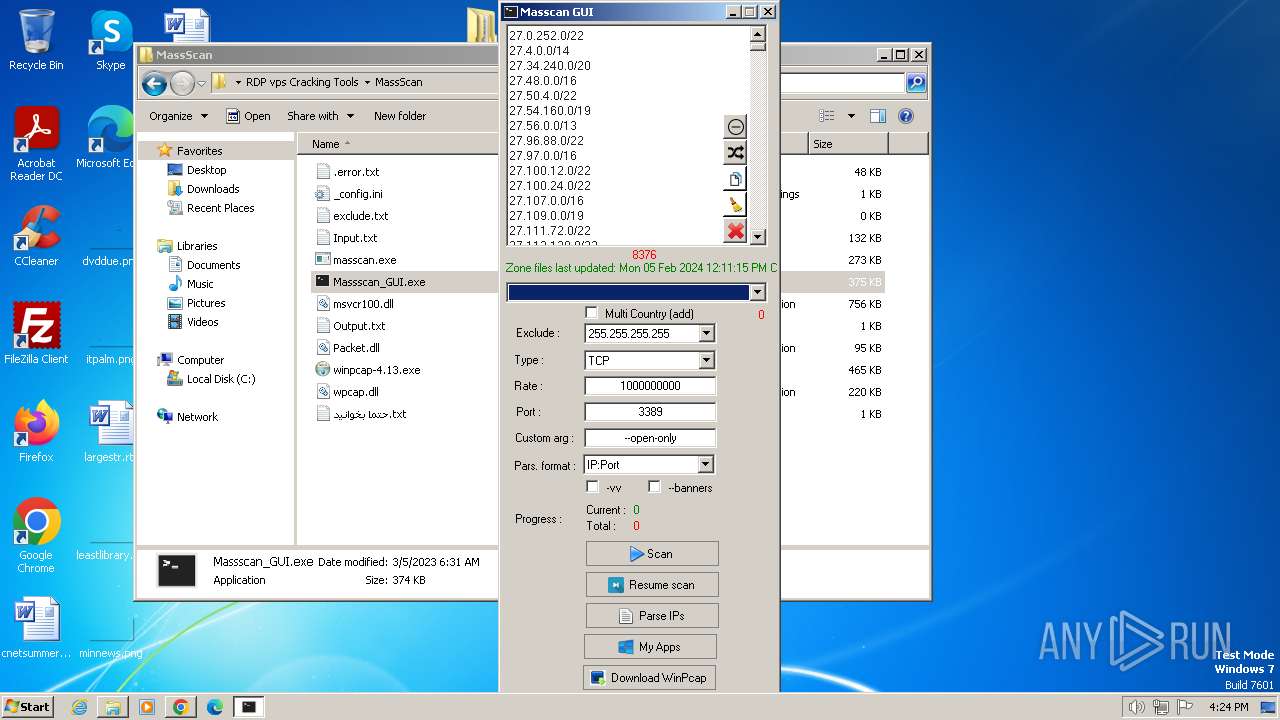Click the Rate input field
This screenshot has height=720, width=1280.
pyautogui.click(x=650, y=386)
